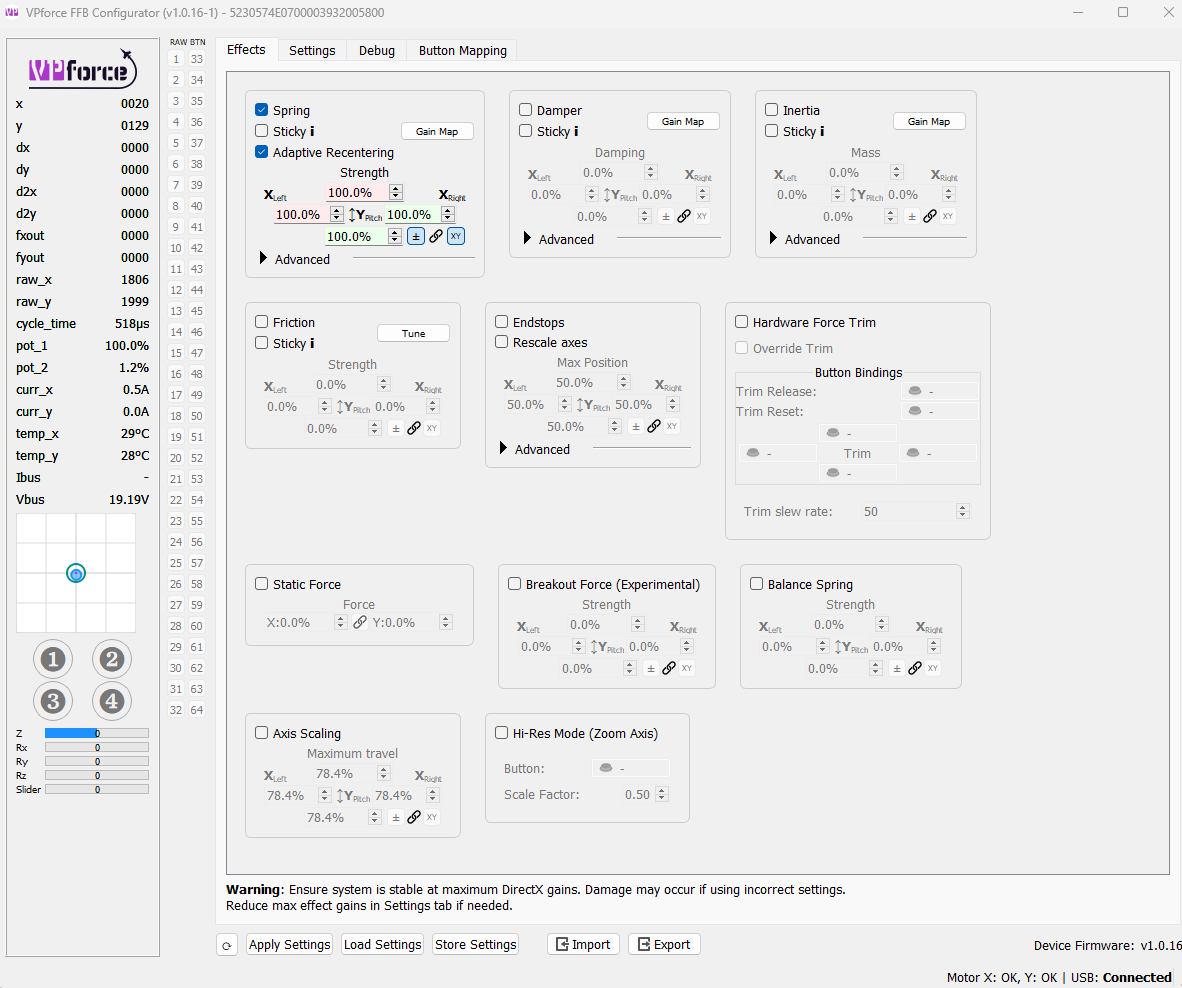Check the Endstops checkbox

point(501,322)
